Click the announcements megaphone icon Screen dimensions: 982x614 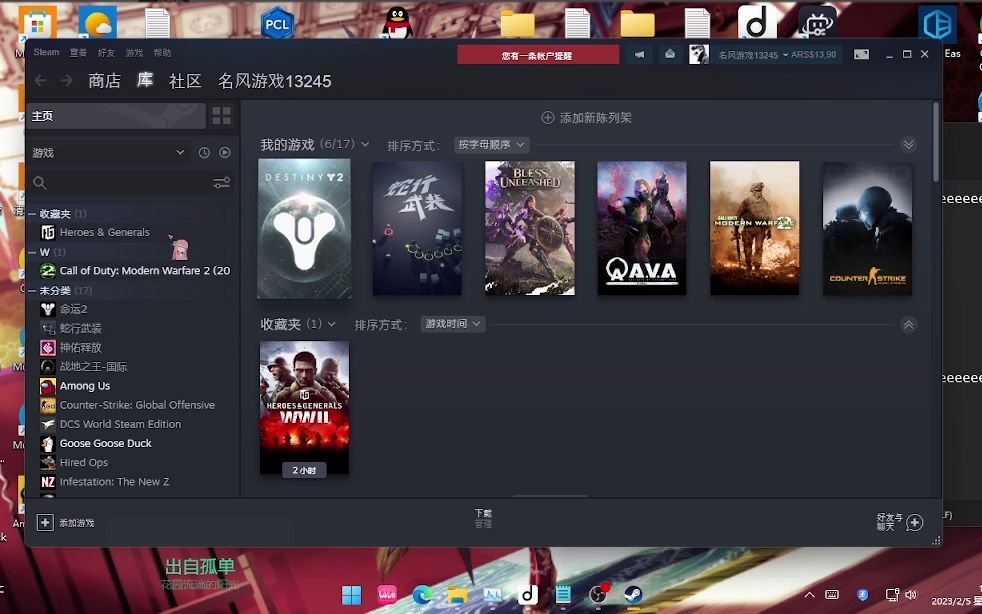pos(638,54)
